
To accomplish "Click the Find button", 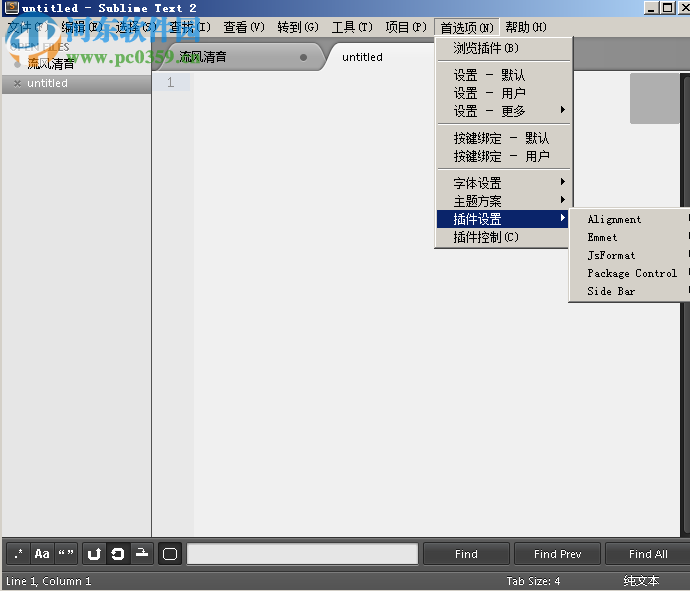I will (x=466, y=554).
